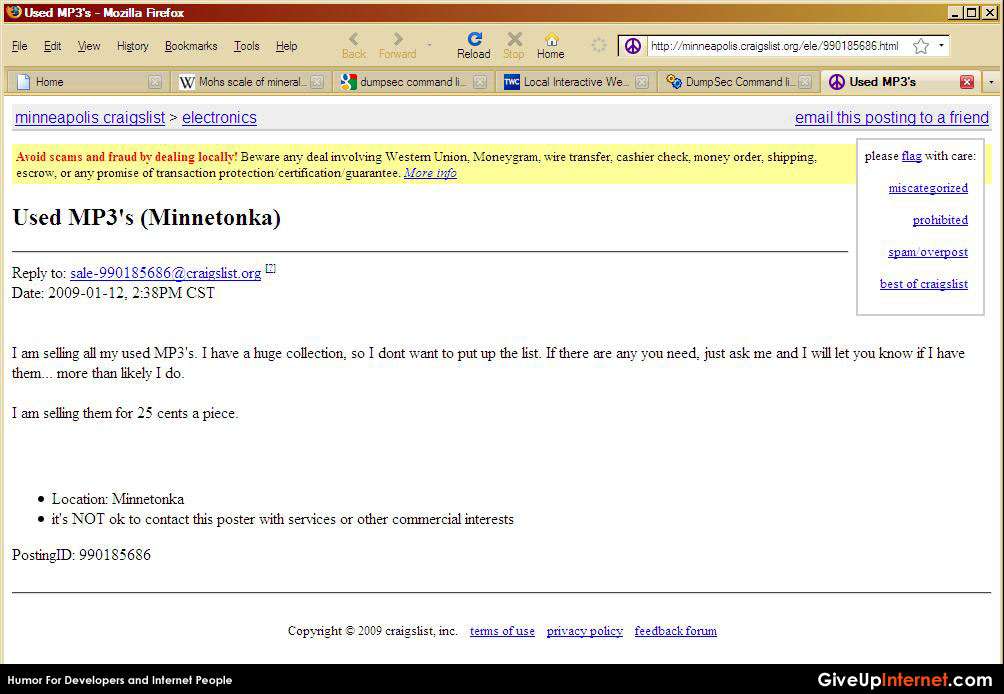1004x694 pixels.
Task: Click the flag link in flagging box
Action: tap(912, 156)
